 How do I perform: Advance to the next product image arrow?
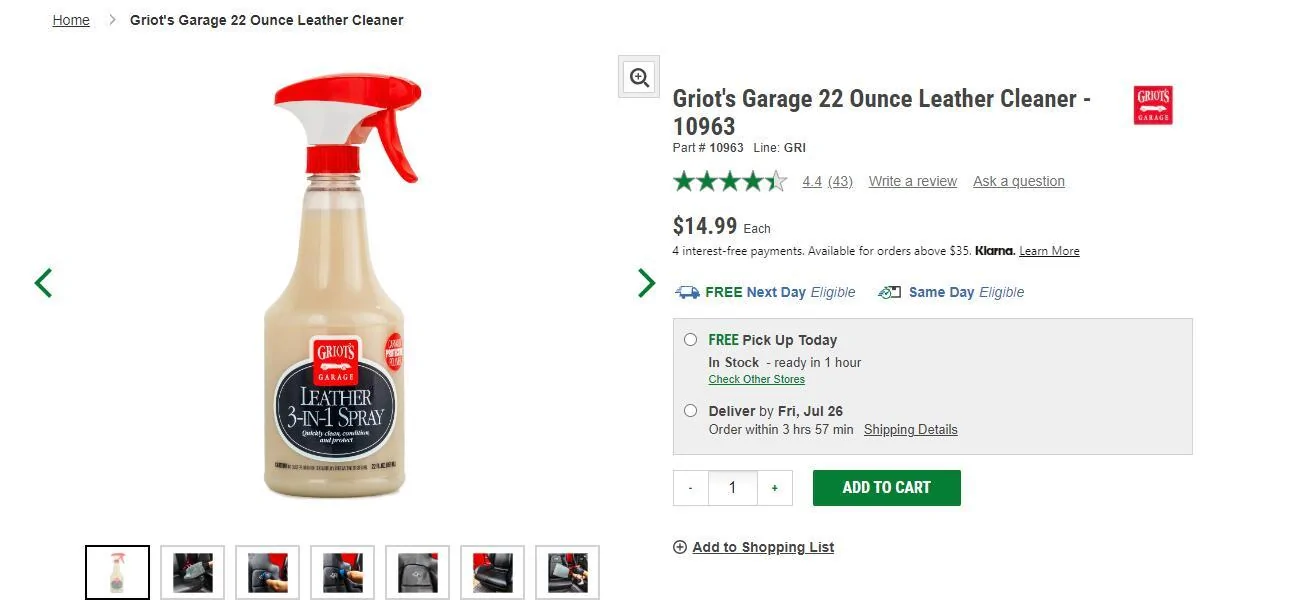tap(646, 283)
